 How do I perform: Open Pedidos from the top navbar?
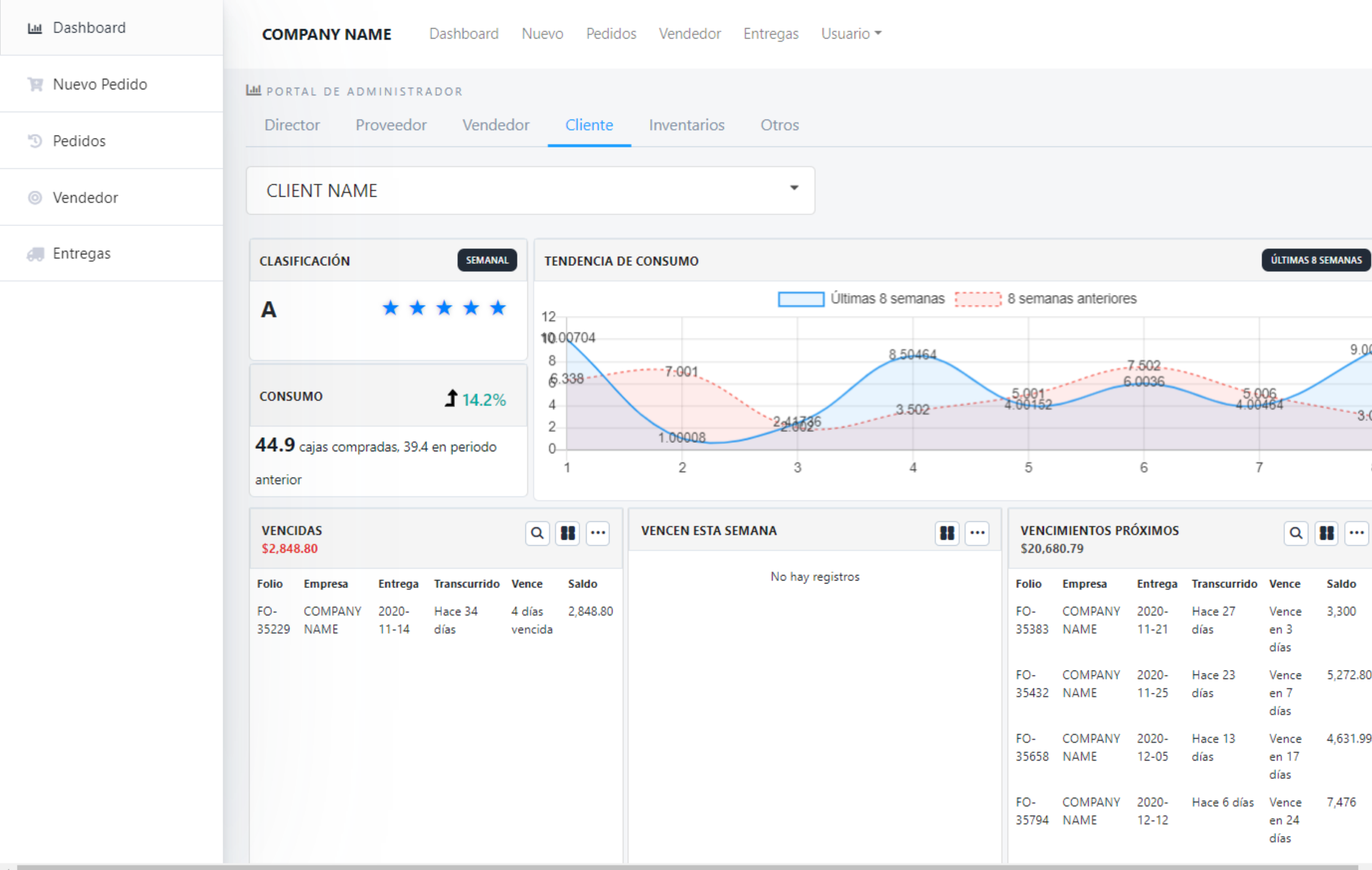[x=611, y=34]
